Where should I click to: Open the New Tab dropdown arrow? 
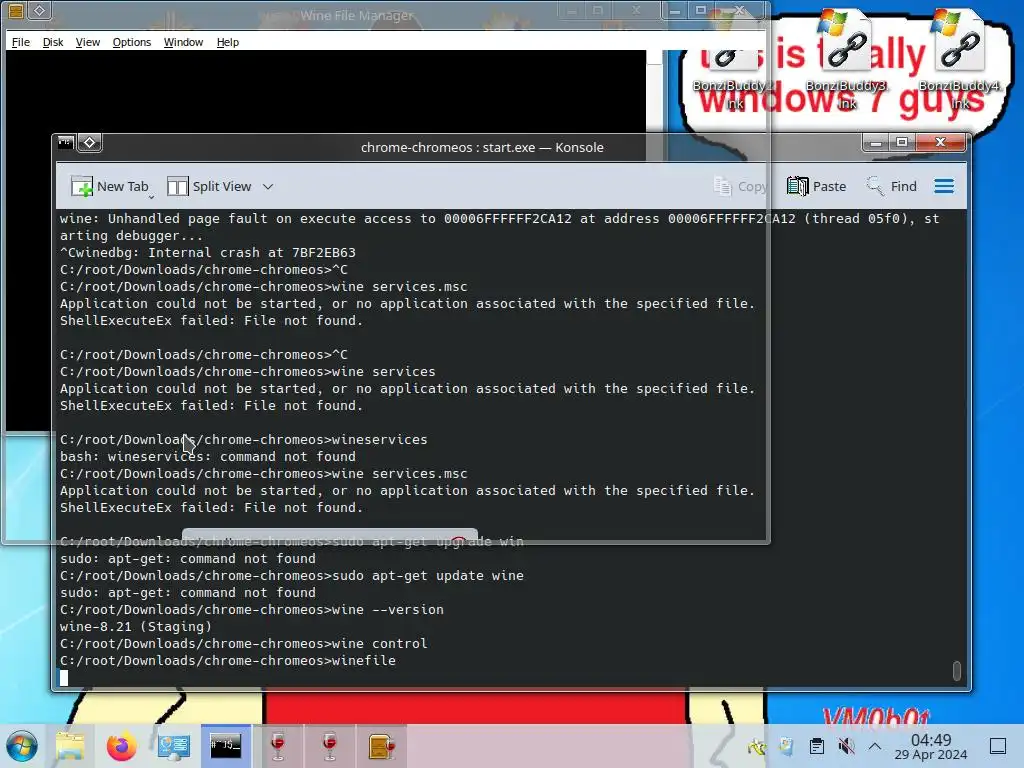152,197
